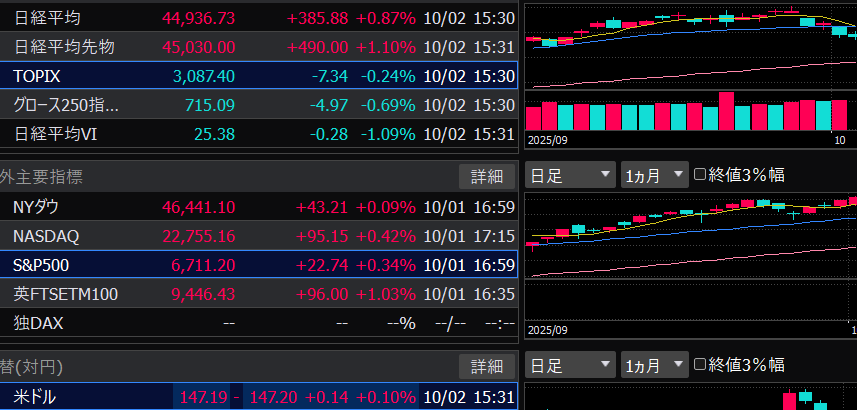Select the 日経平均 index row
857x410 pixels.
click(258, 18)
